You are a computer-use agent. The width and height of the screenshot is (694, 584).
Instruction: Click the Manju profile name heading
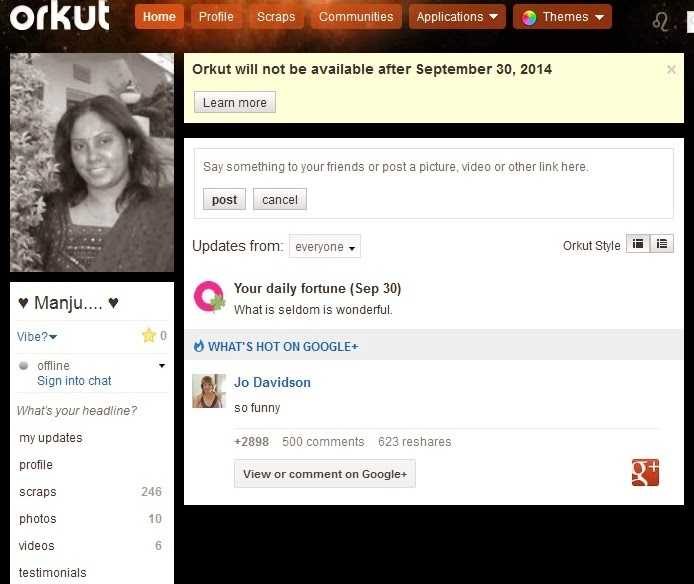[68, 303]
